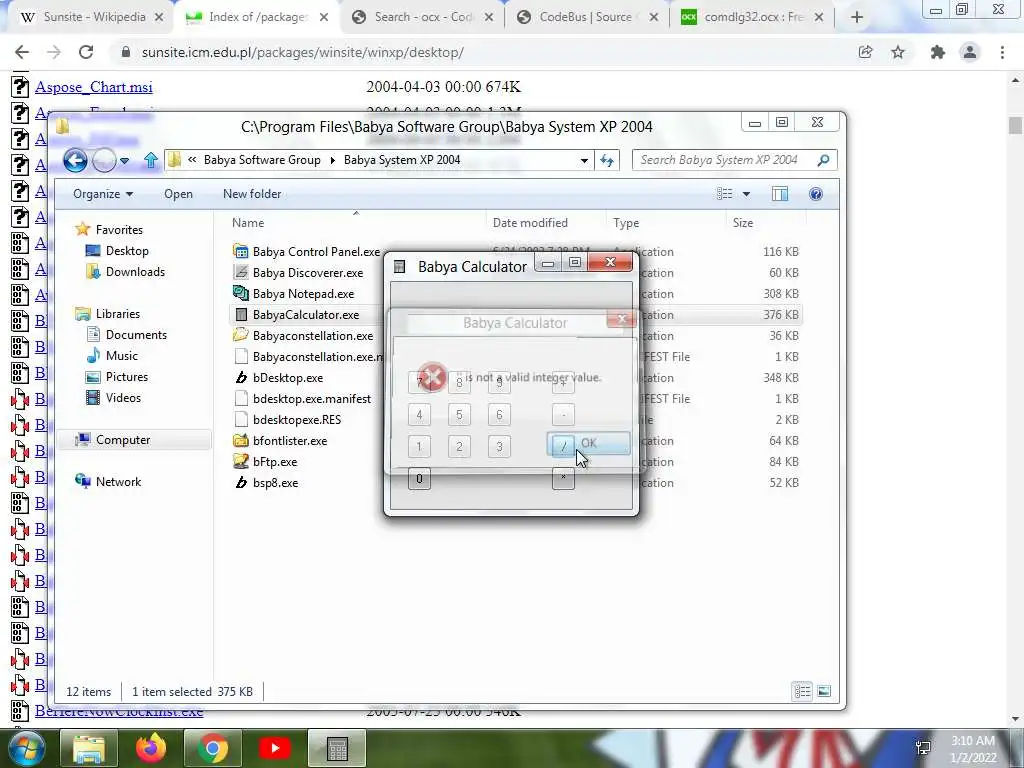The width and height of the screenshot is (1024, 768).
Task: Go back in the Explorer window
Action: pos(75,160)
